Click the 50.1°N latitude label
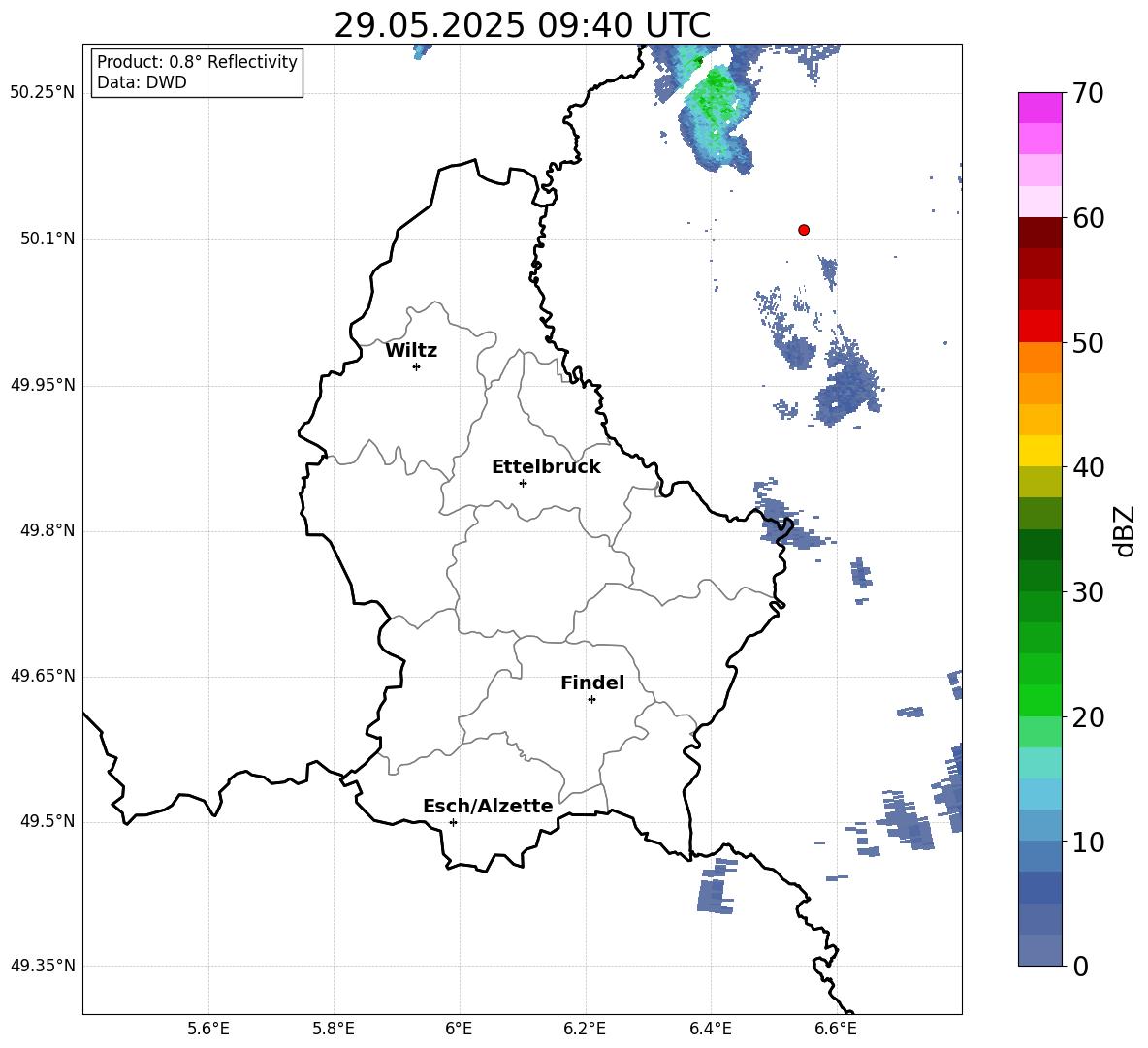 48,238
